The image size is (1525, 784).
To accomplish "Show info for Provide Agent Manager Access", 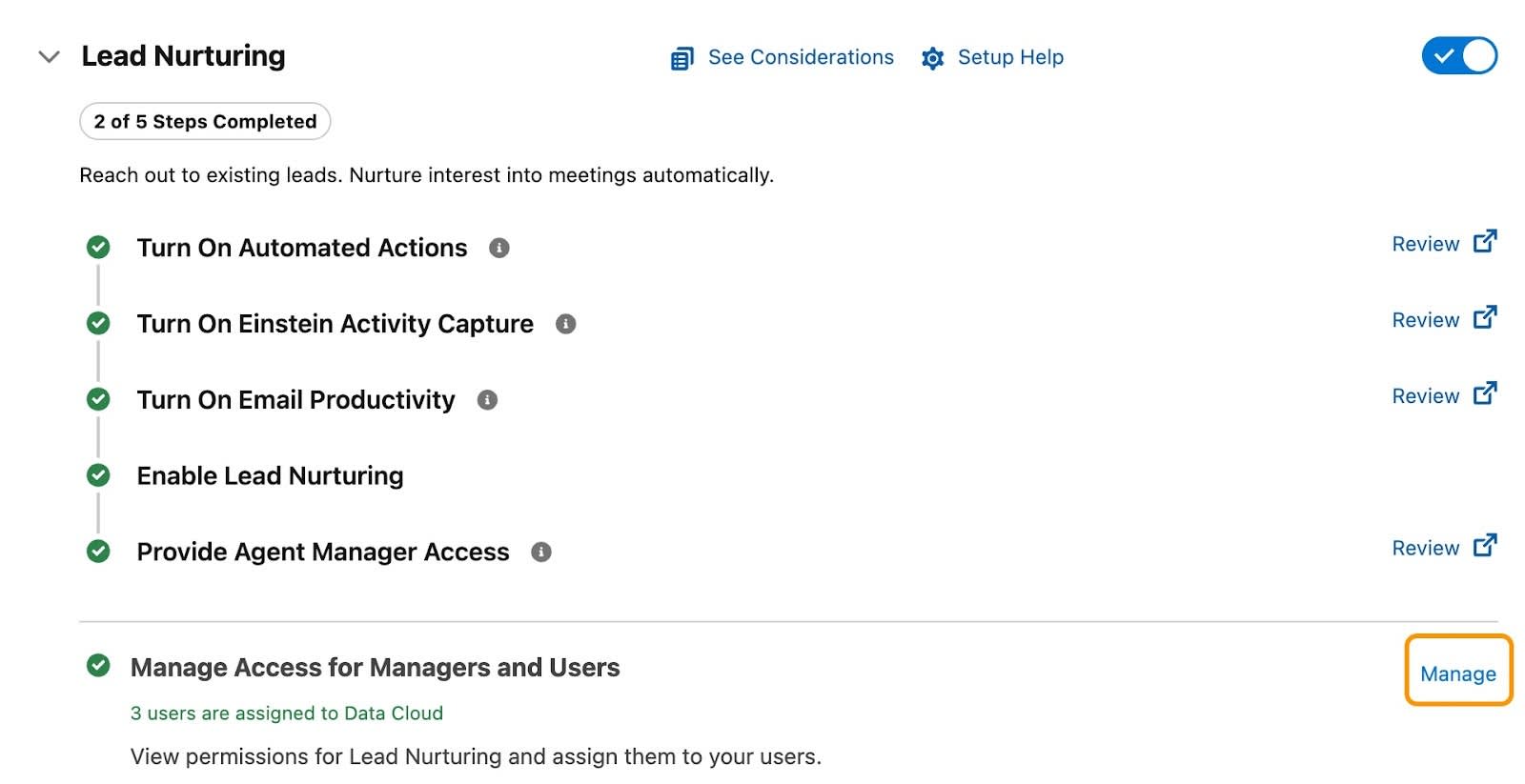I will 541,553.
